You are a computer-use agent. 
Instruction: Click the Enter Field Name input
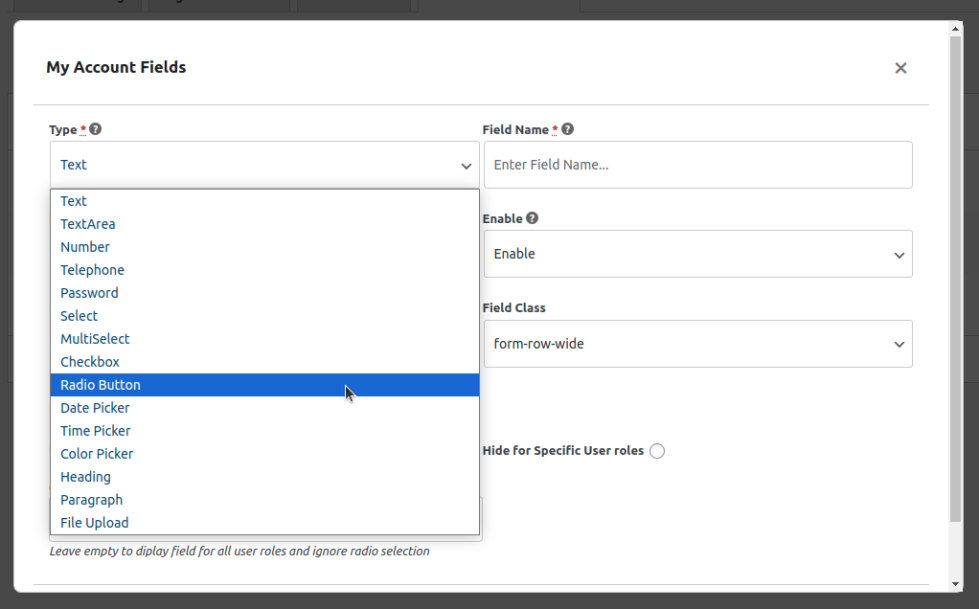click(x=697, y=165)
